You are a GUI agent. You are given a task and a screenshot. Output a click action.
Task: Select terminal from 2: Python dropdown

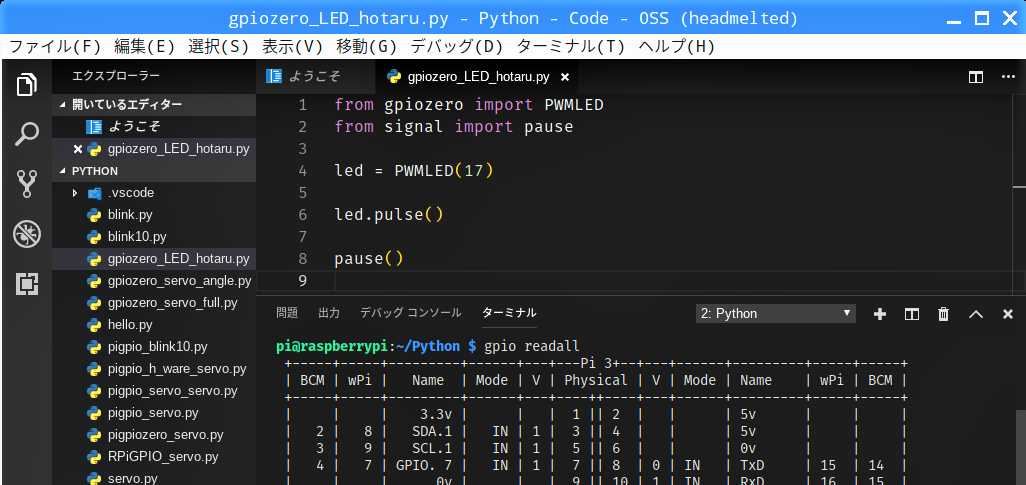[775, 314]
